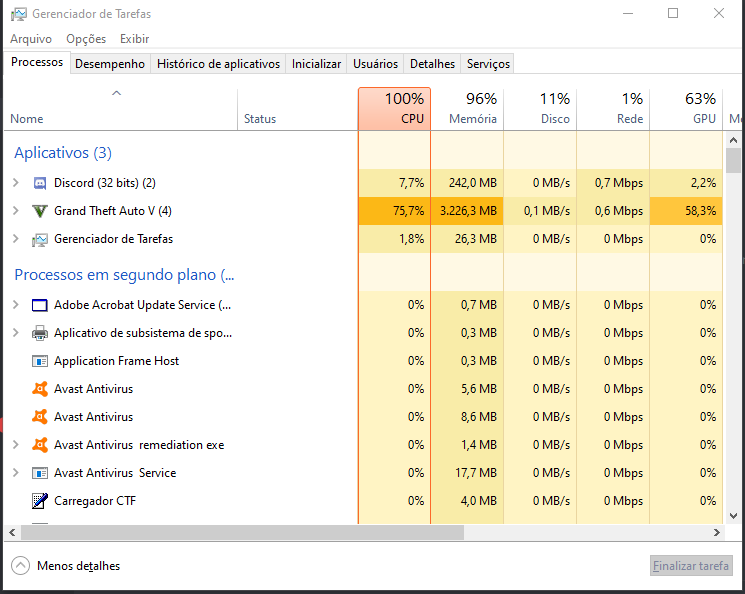Click the Avast icon with 5,6 MB memory
745x594 pixels.
point(40,389)
